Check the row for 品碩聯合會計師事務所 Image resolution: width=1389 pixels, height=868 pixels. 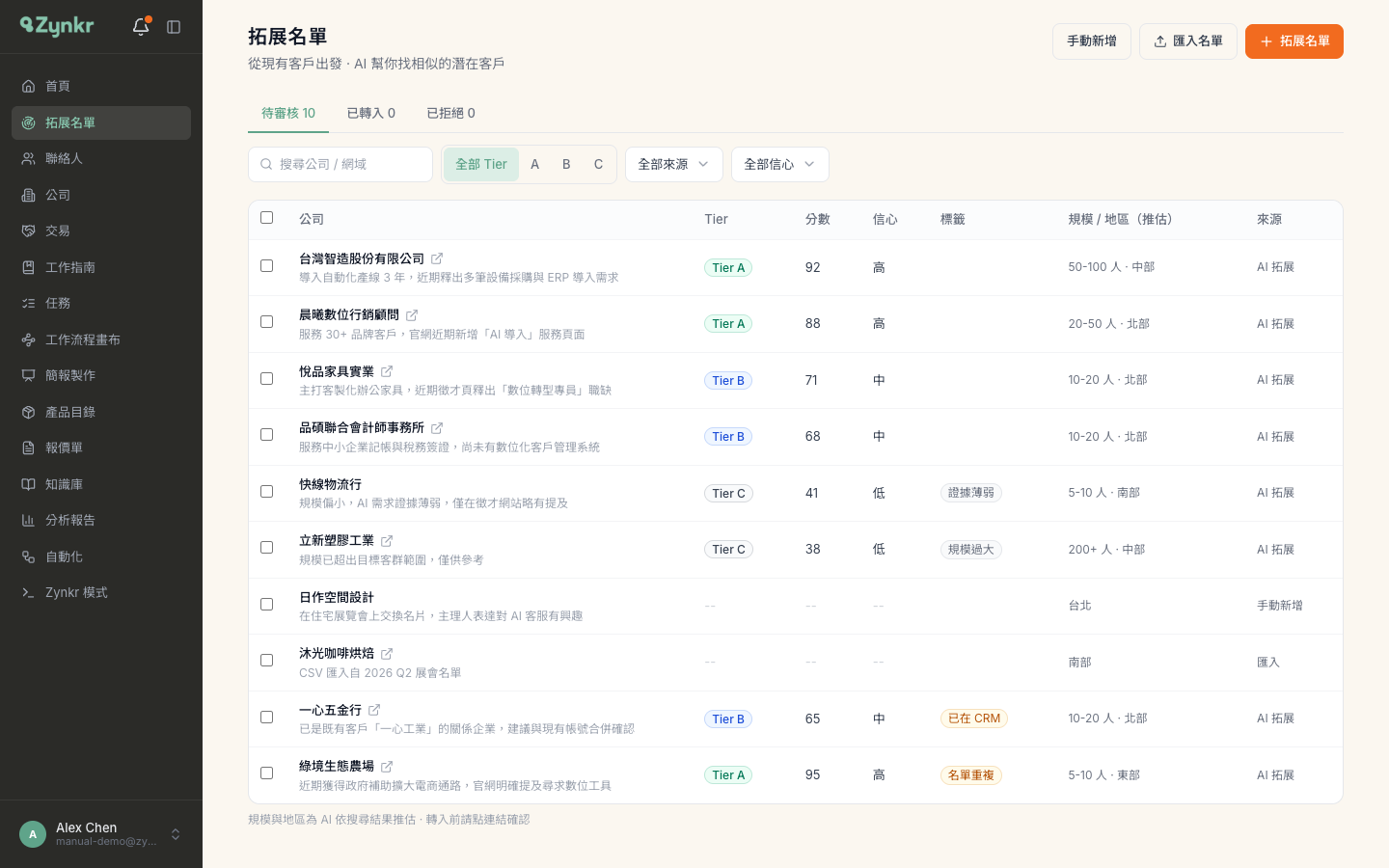[x=267, y=435]
